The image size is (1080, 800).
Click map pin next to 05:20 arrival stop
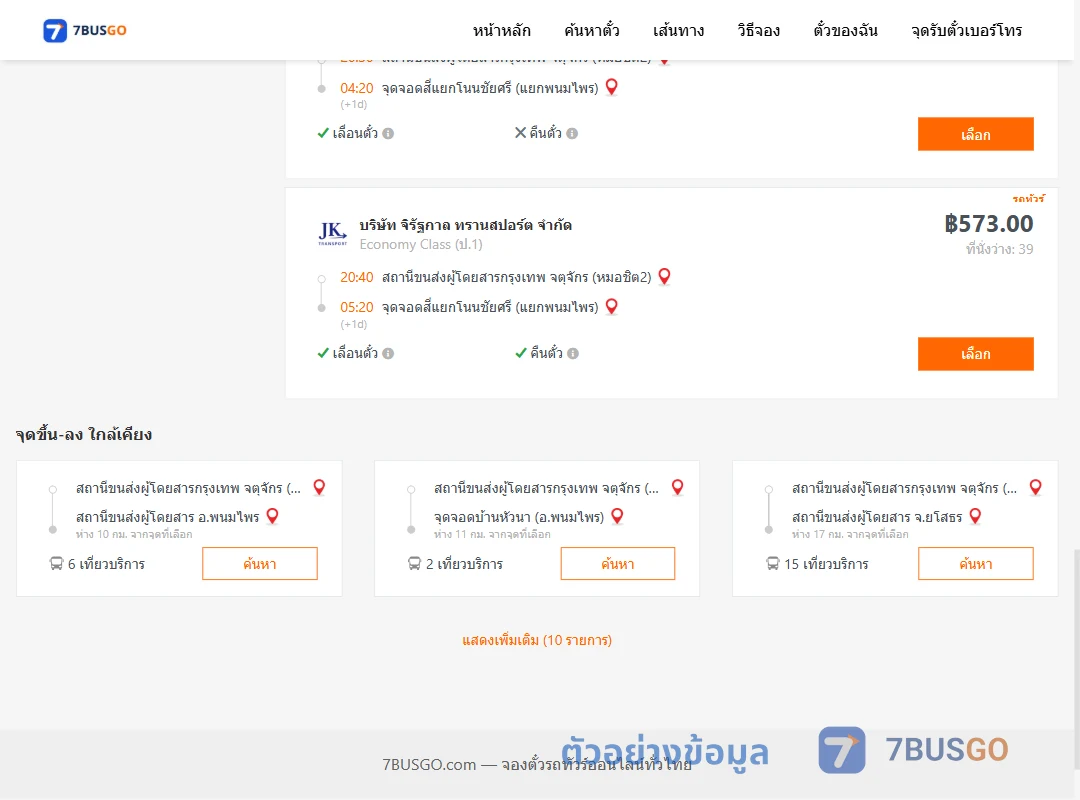pos(612,307)
